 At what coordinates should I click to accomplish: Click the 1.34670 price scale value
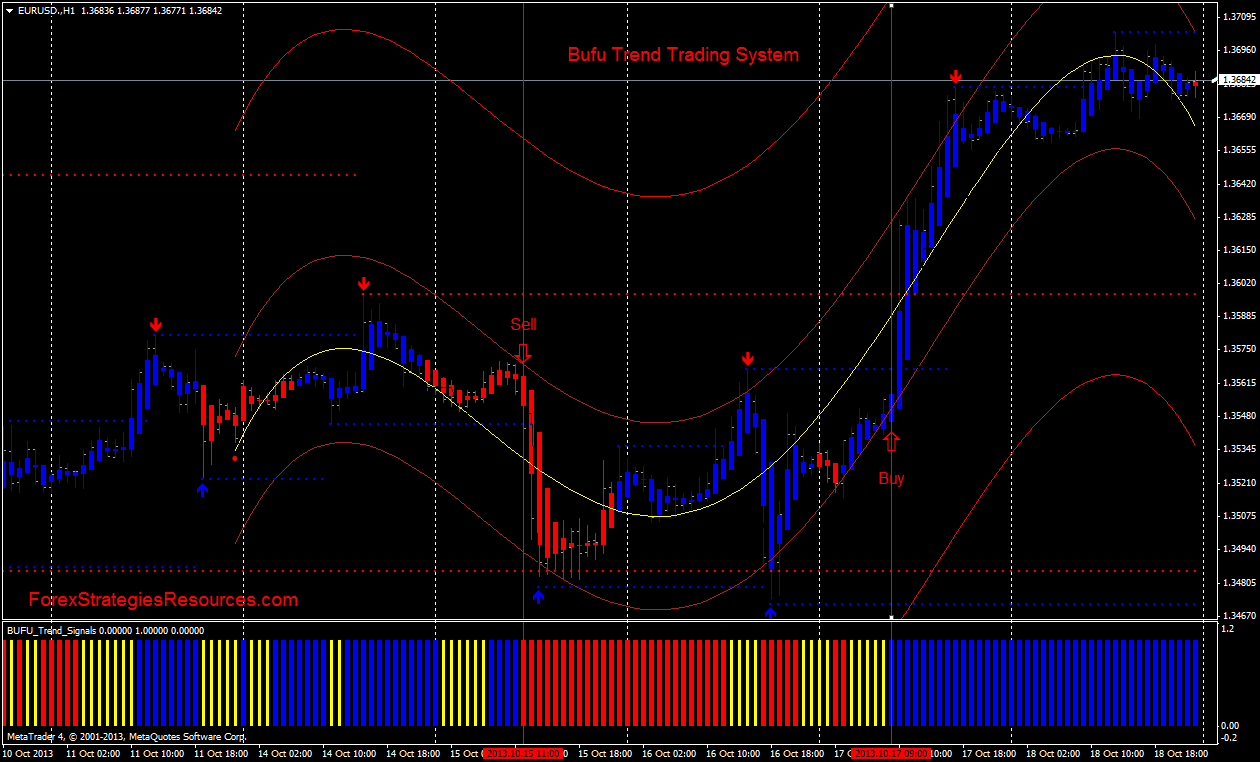[x=1239, y=615]
